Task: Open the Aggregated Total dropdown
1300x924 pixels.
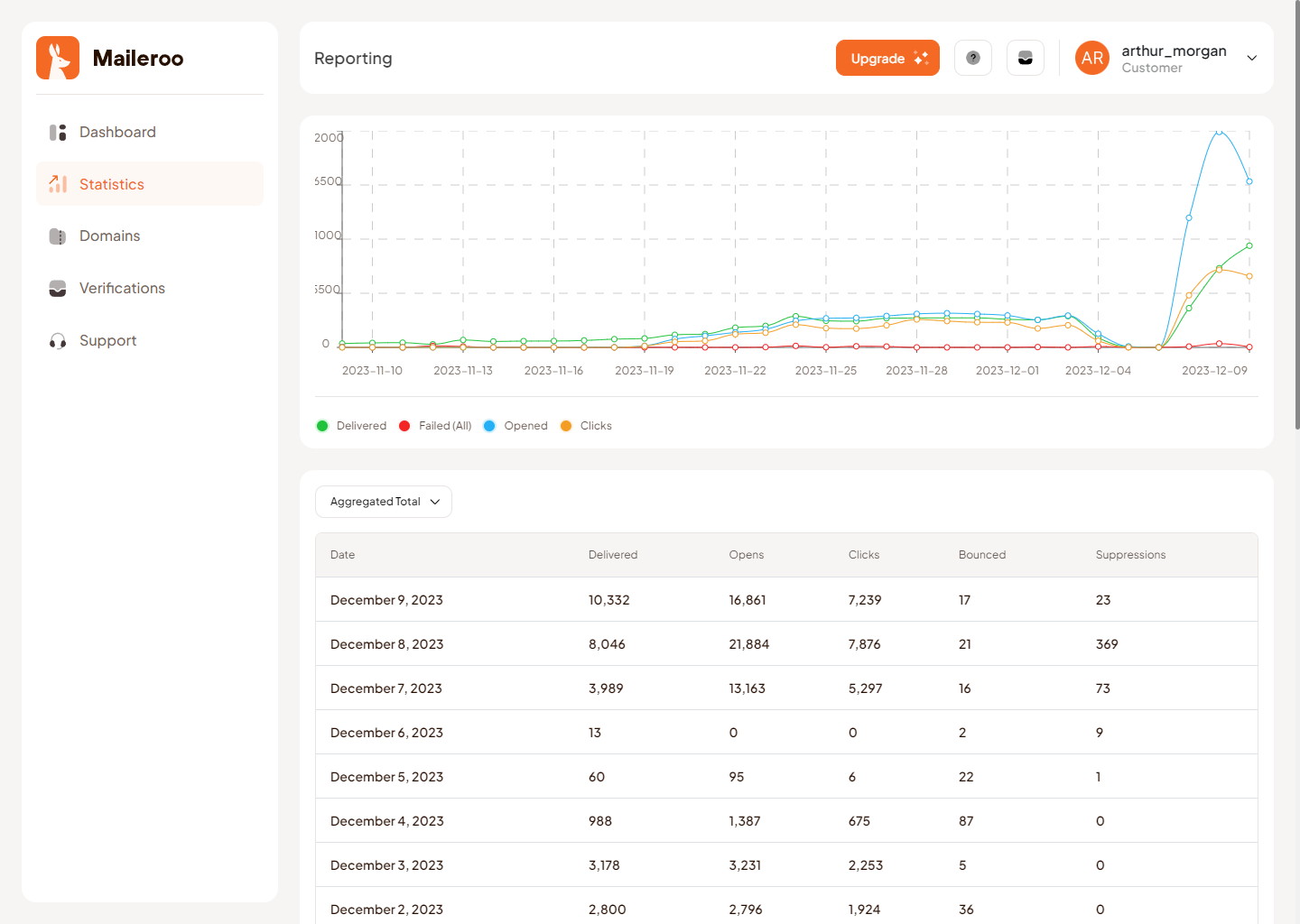Action: pos(383,502)
